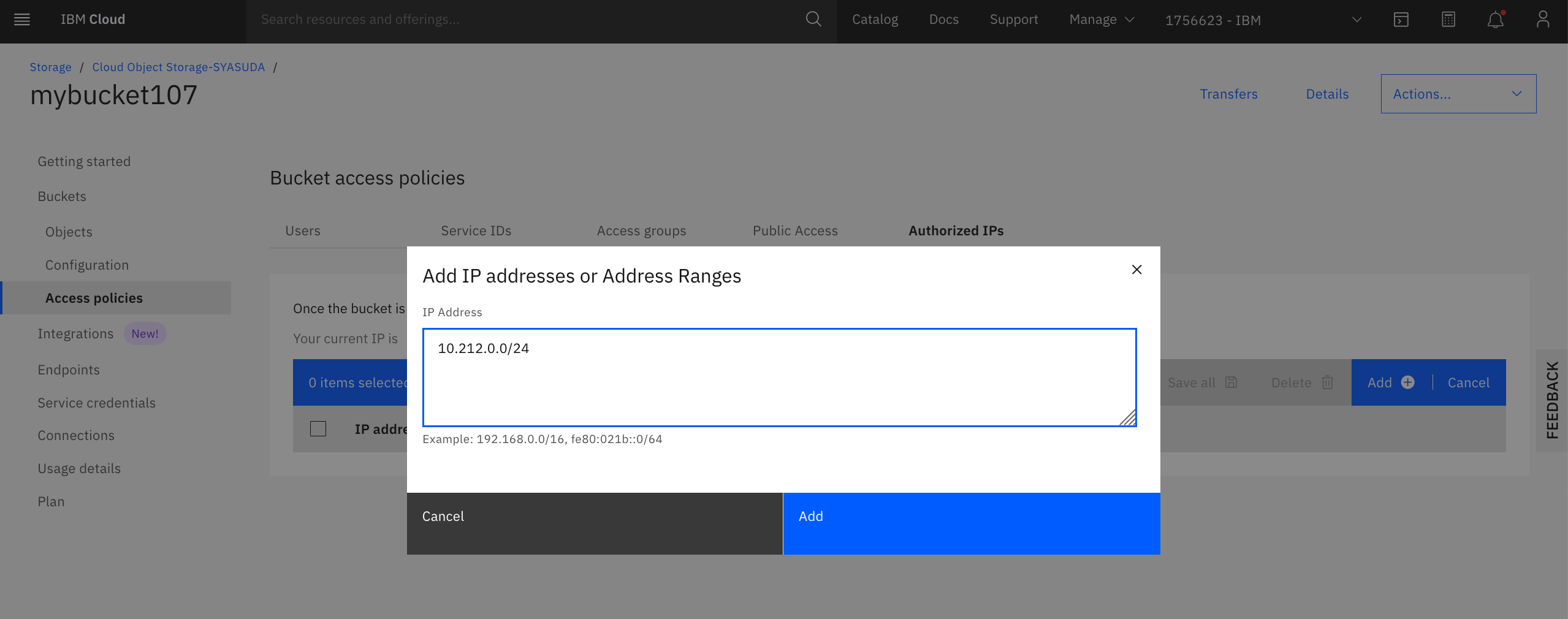
Task: Open Configuration in the sidebar
Action: coord(87,265)
